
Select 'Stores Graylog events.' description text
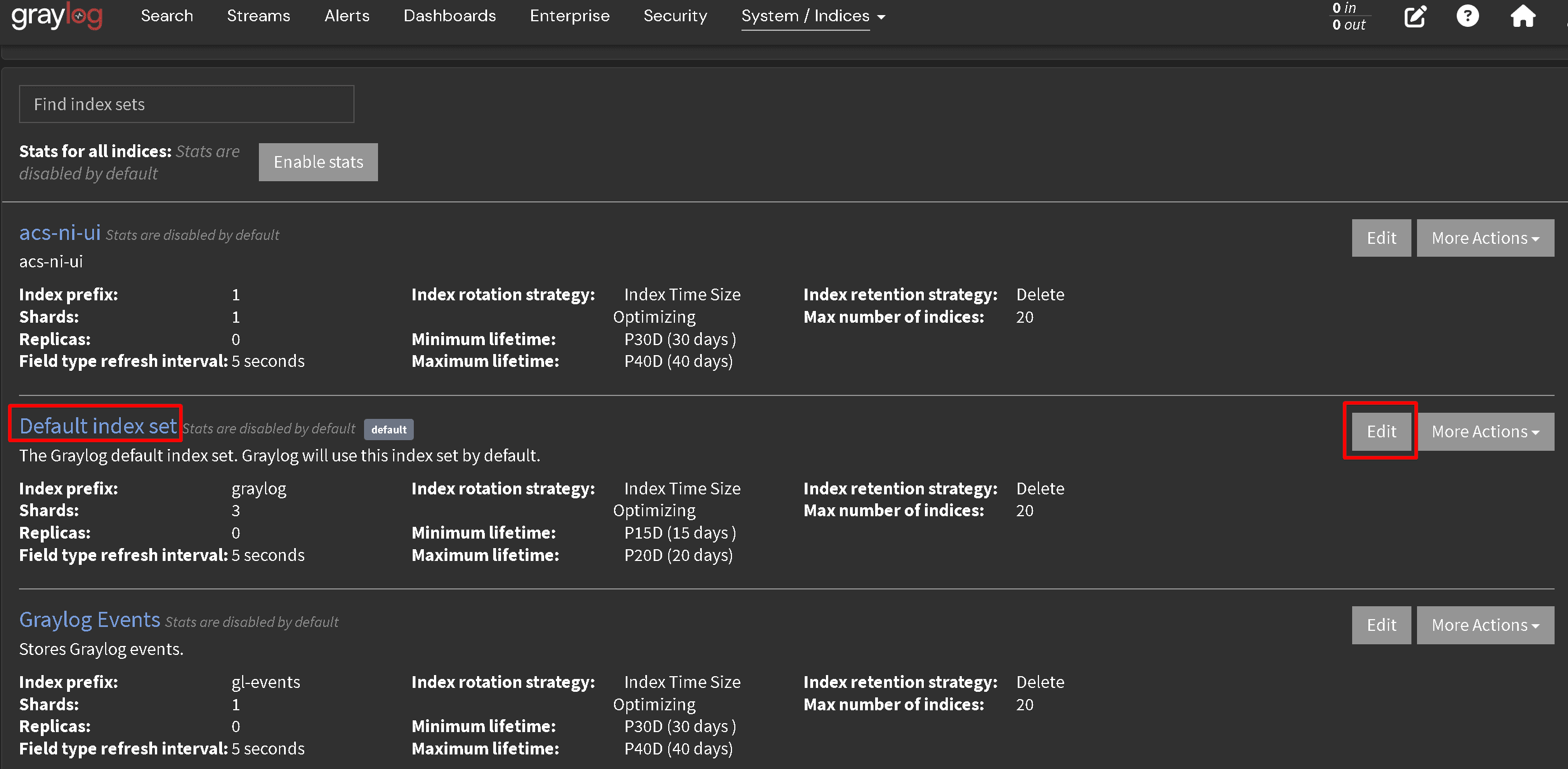coord(101,649)
